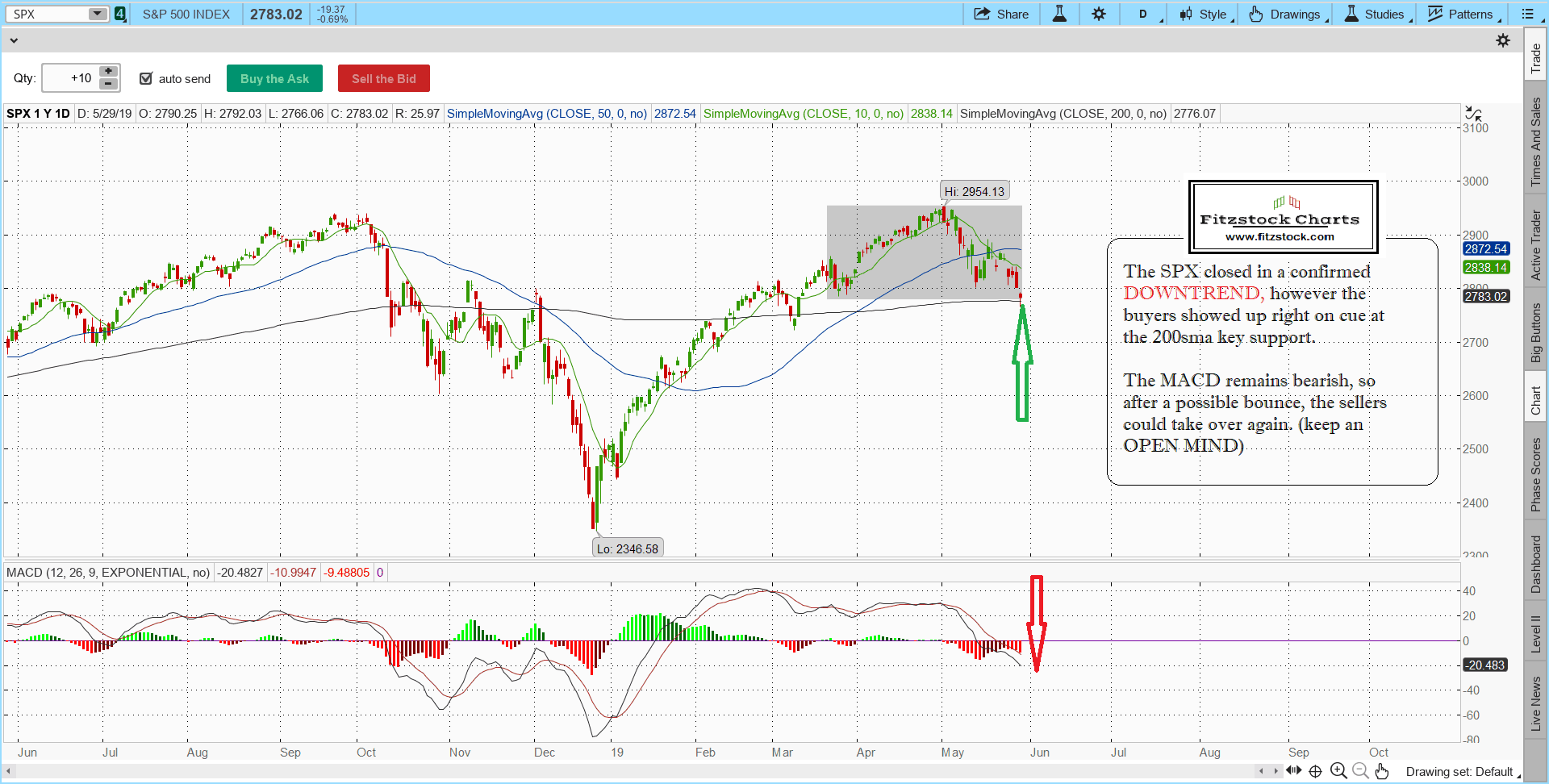Click the green number 4 link color swatch

click(120, 14)
